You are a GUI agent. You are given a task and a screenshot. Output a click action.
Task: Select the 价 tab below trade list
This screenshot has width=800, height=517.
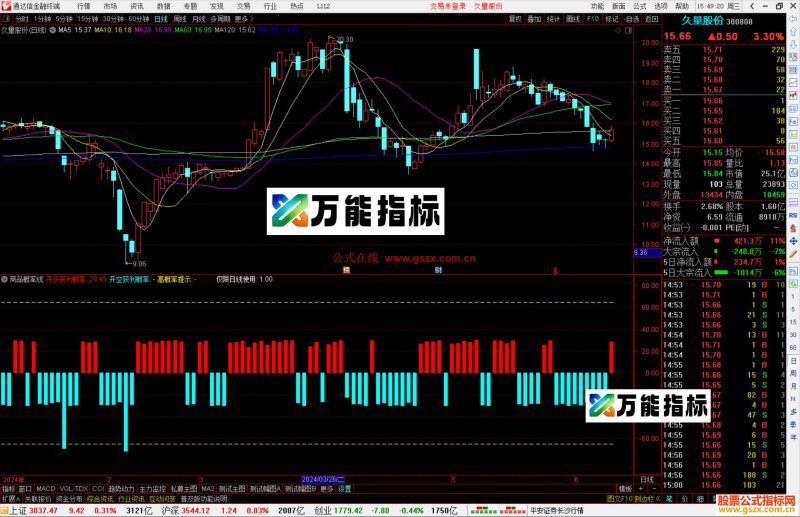pos(685,499)
